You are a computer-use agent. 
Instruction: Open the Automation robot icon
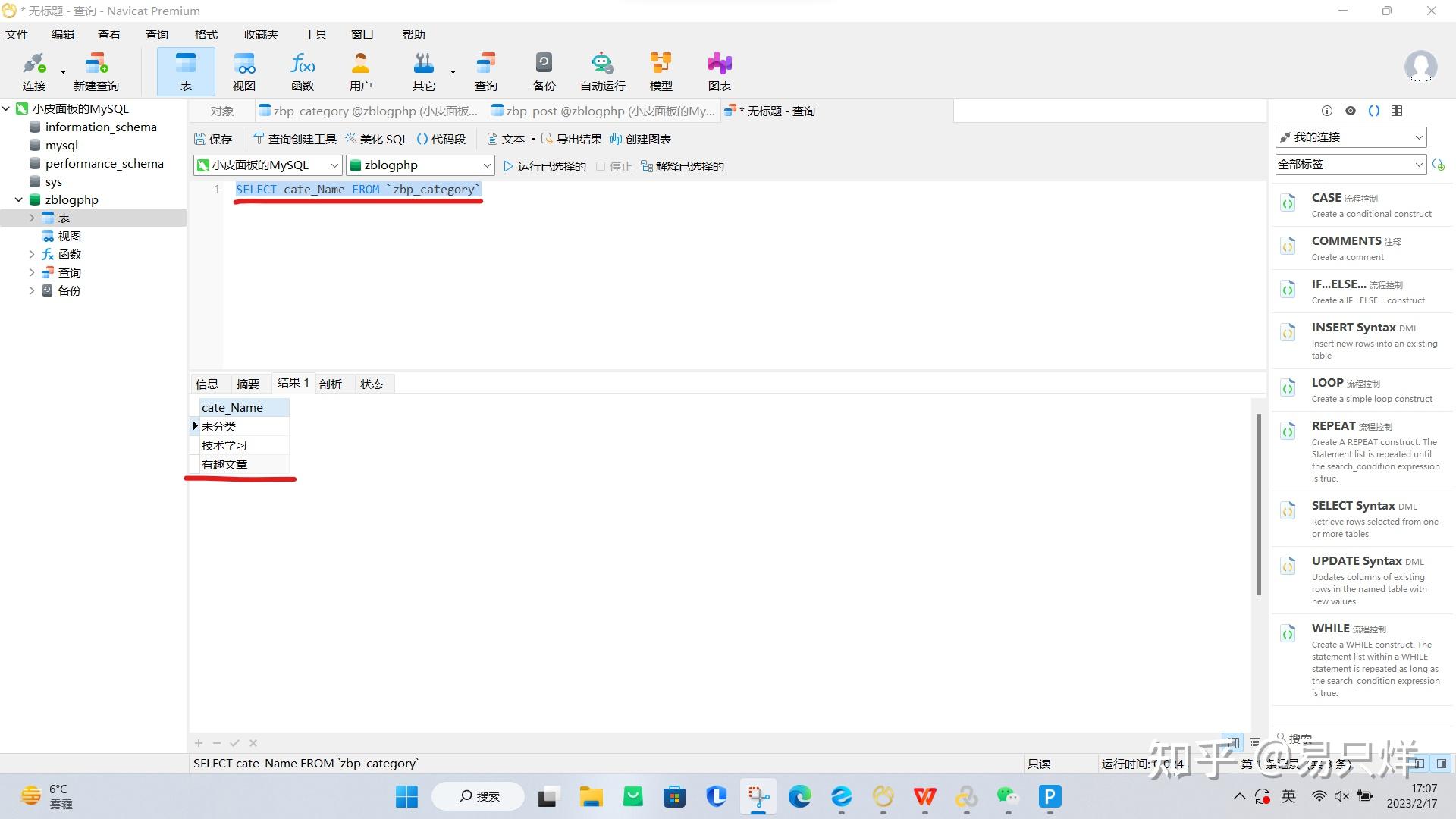(603, 71)
